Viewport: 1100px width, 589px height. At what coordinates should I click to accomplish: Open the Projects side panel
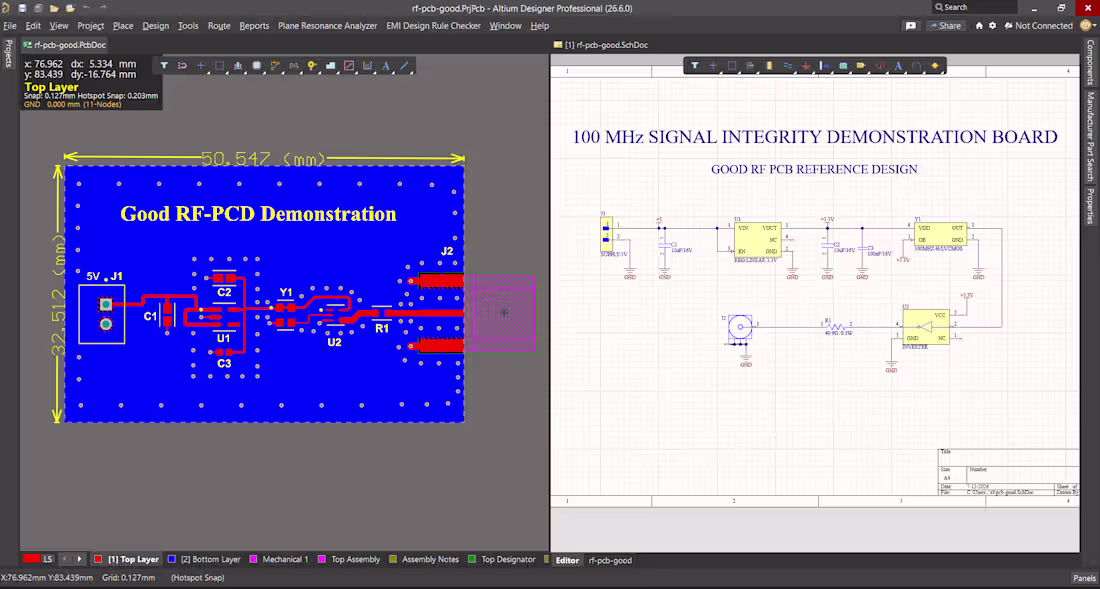8,53
